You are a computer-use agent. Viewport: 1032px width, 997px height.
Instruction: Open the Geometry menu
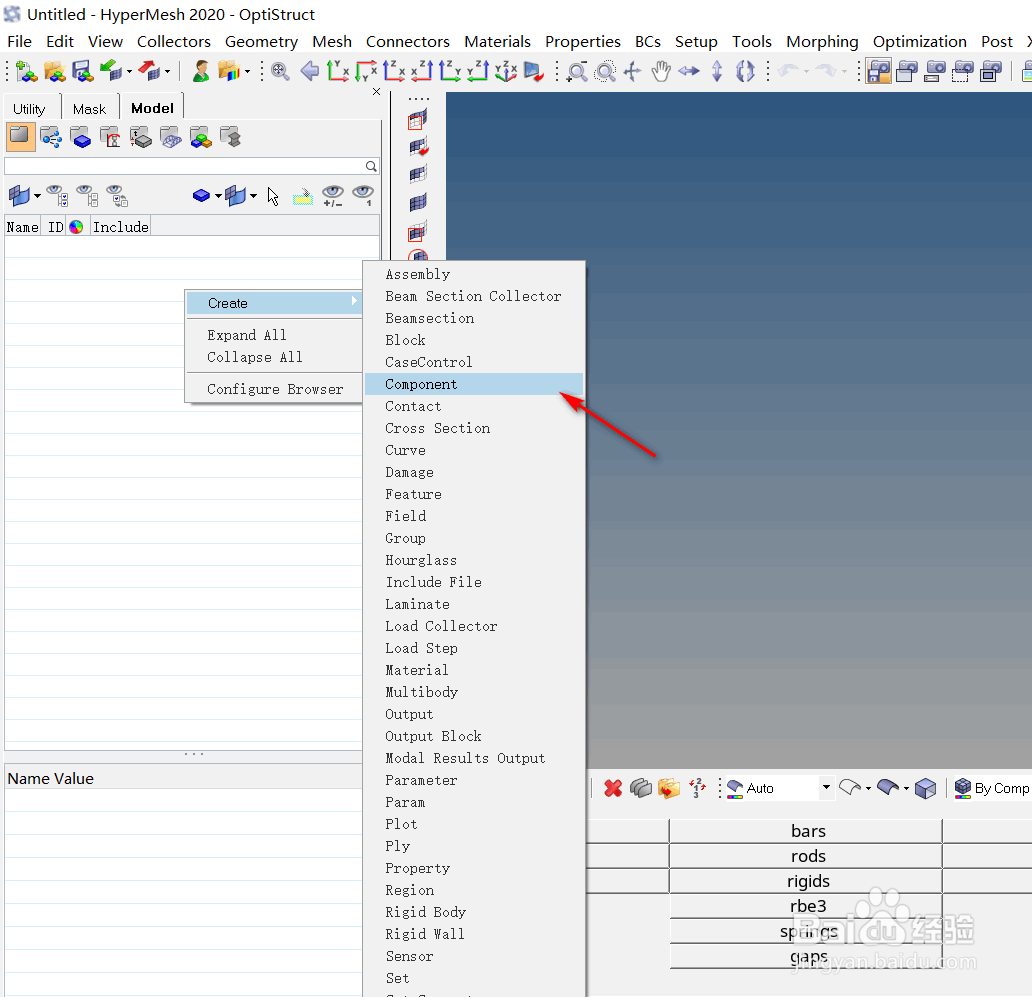(261, 41)
